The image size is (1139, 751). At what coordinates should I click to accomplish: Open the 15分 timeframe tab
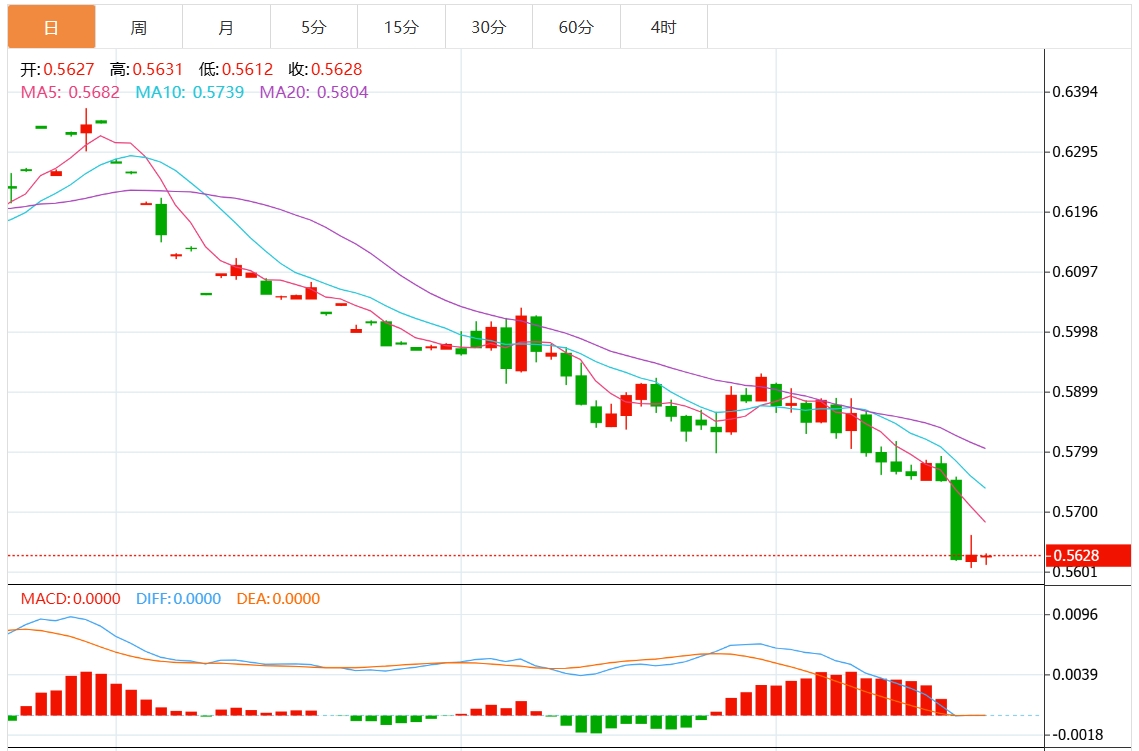pos(402,27)
